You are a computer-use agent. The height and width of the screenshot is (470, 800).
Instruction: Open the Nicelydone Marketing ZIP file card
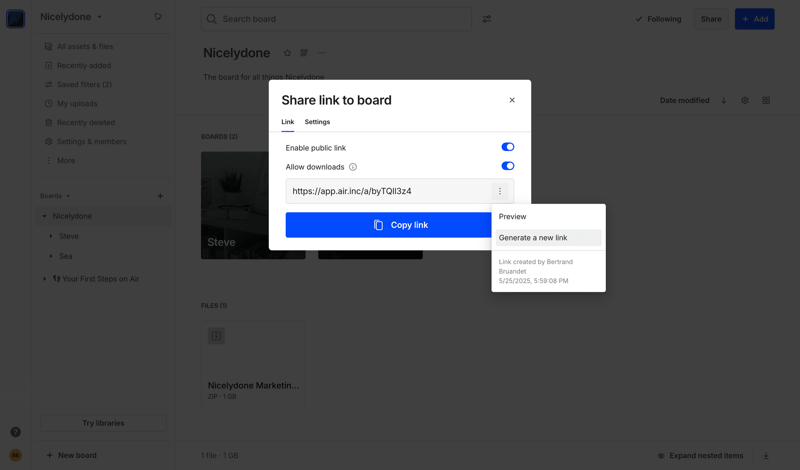(253, 364)
